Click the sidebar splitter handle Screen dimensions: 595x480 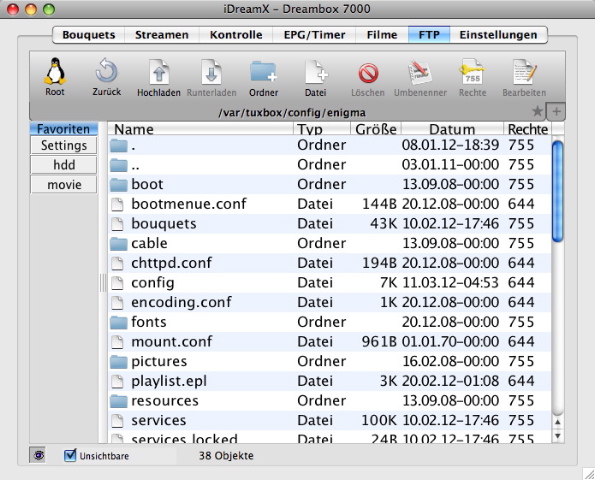point(102,283)
